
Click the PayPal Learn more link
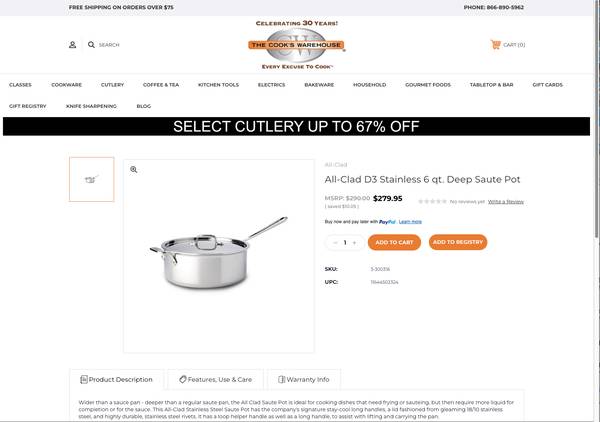point(410,222)
